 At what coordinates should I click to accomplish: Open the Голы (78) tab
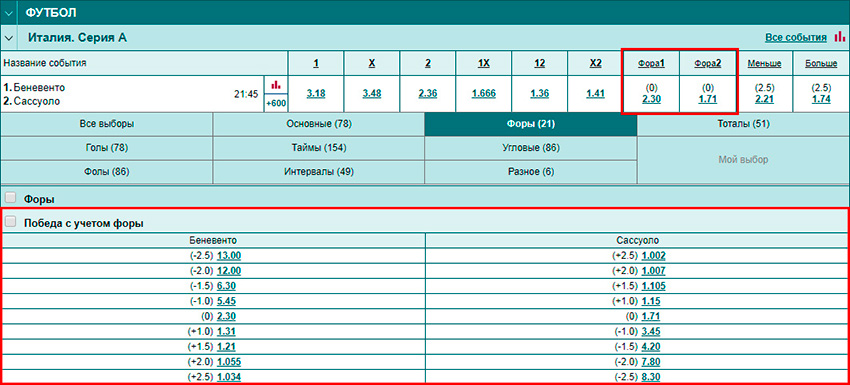(x=107, y=148)
